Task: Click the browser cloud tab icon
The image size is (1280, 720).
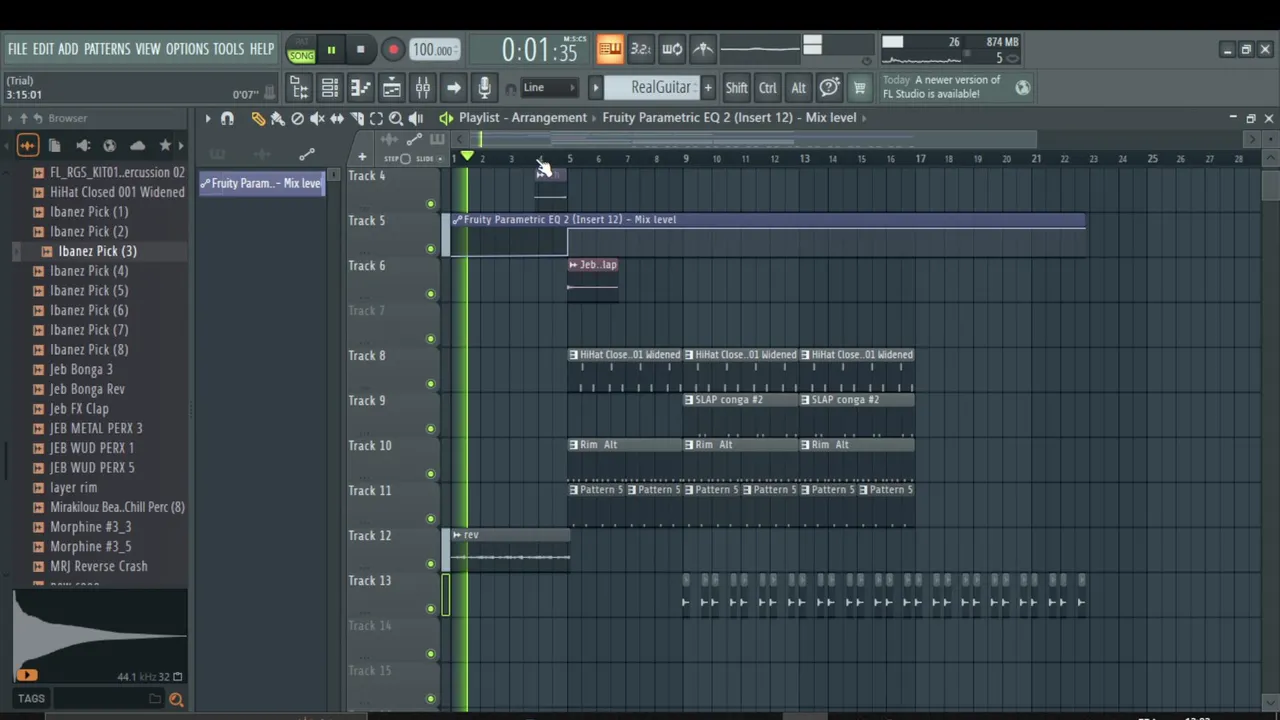Action: pyautogui.click(x=138, y=146)
